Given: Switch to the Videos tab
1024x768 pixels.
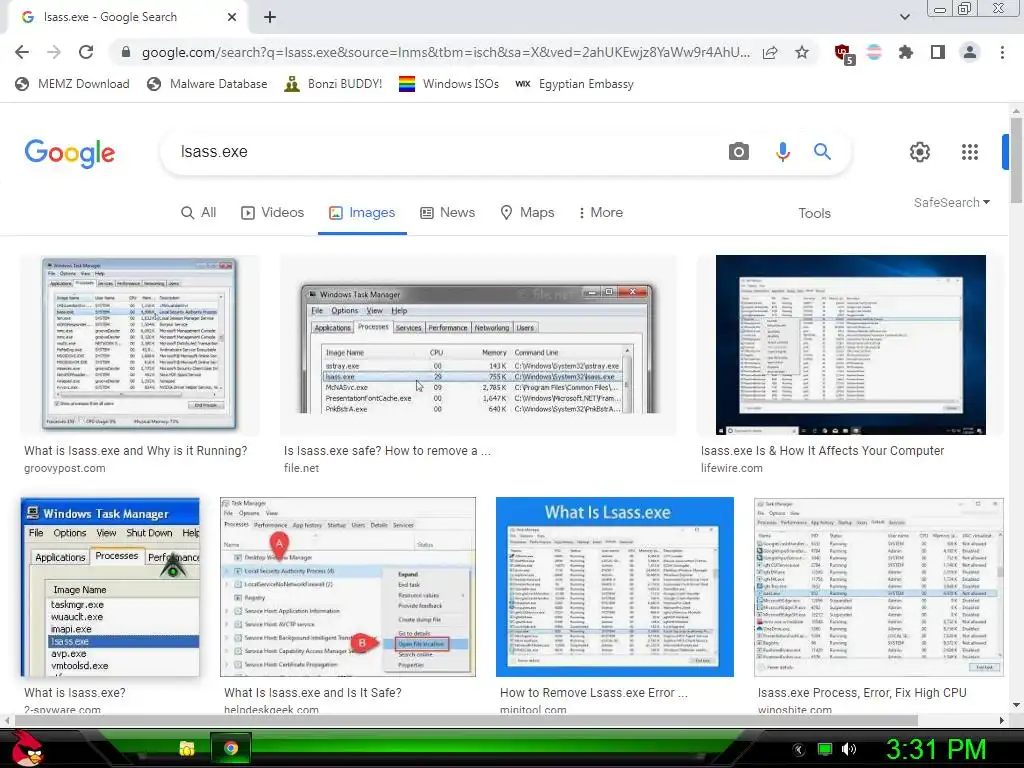Looking at the screenshot, I should point(272,213).
